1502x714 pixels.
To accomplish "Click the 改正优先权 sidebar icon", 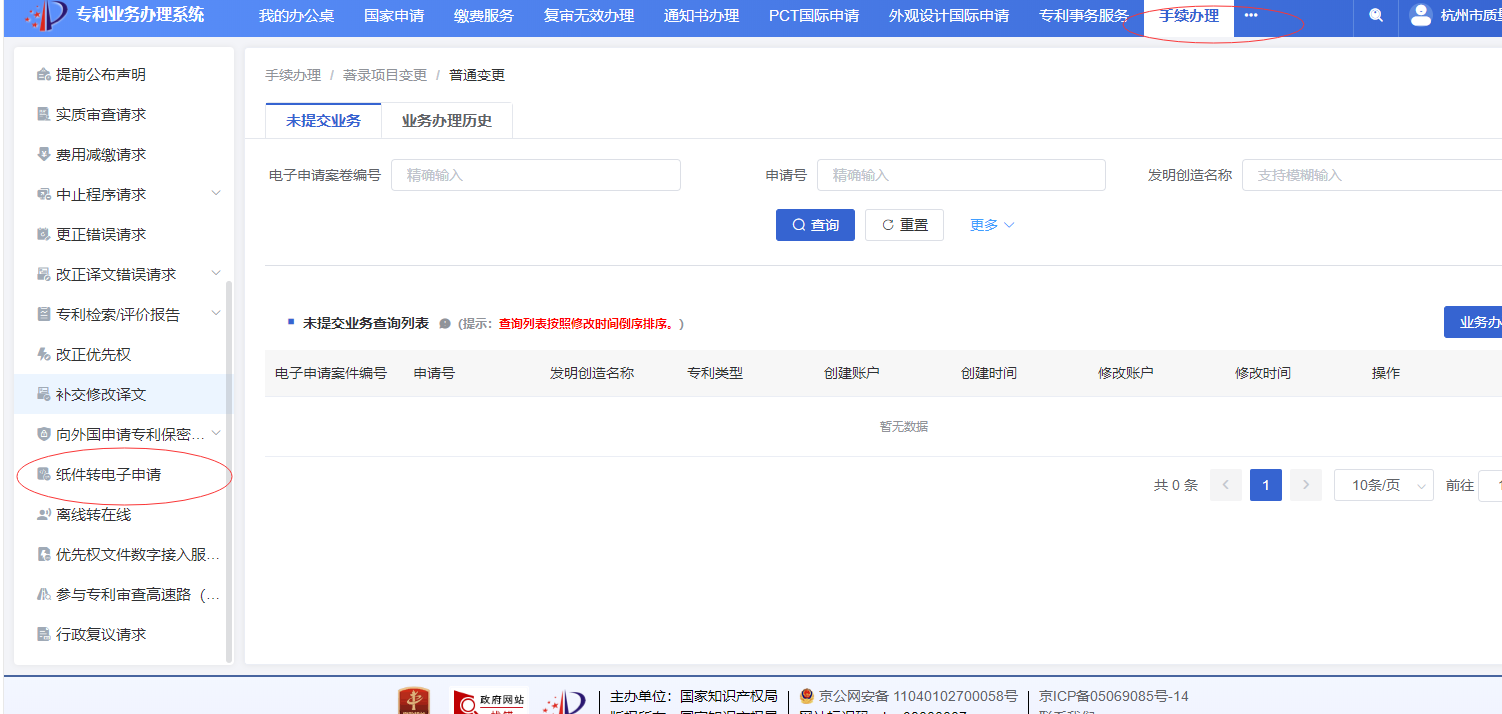I will coord(43,355).
